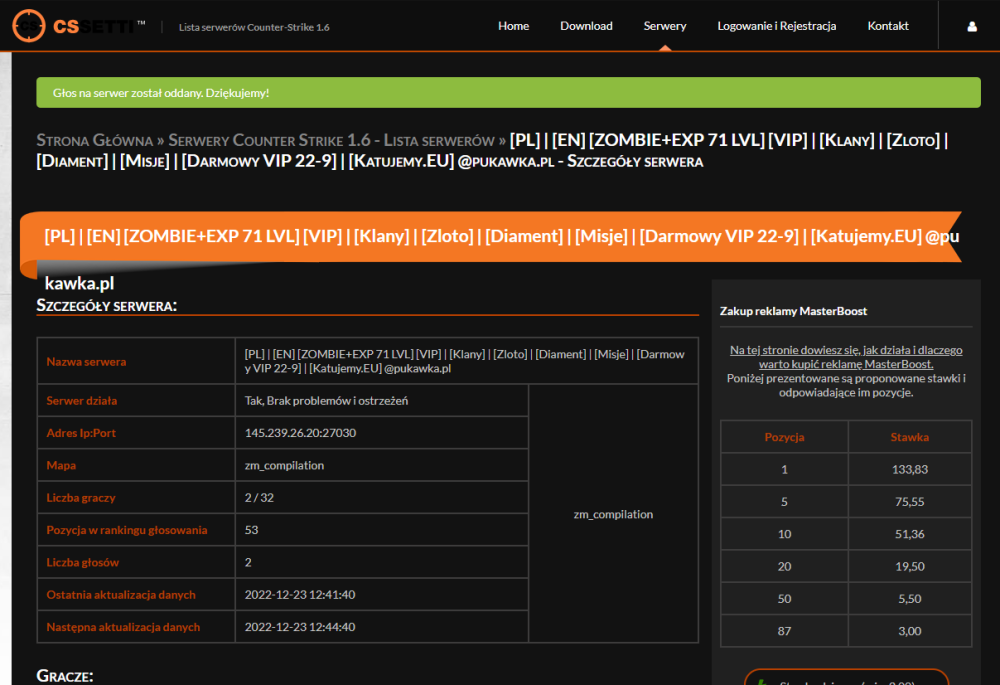
Task: Click next update time 2022-12-23 12:44:40
Action: (x=300, y=627)
